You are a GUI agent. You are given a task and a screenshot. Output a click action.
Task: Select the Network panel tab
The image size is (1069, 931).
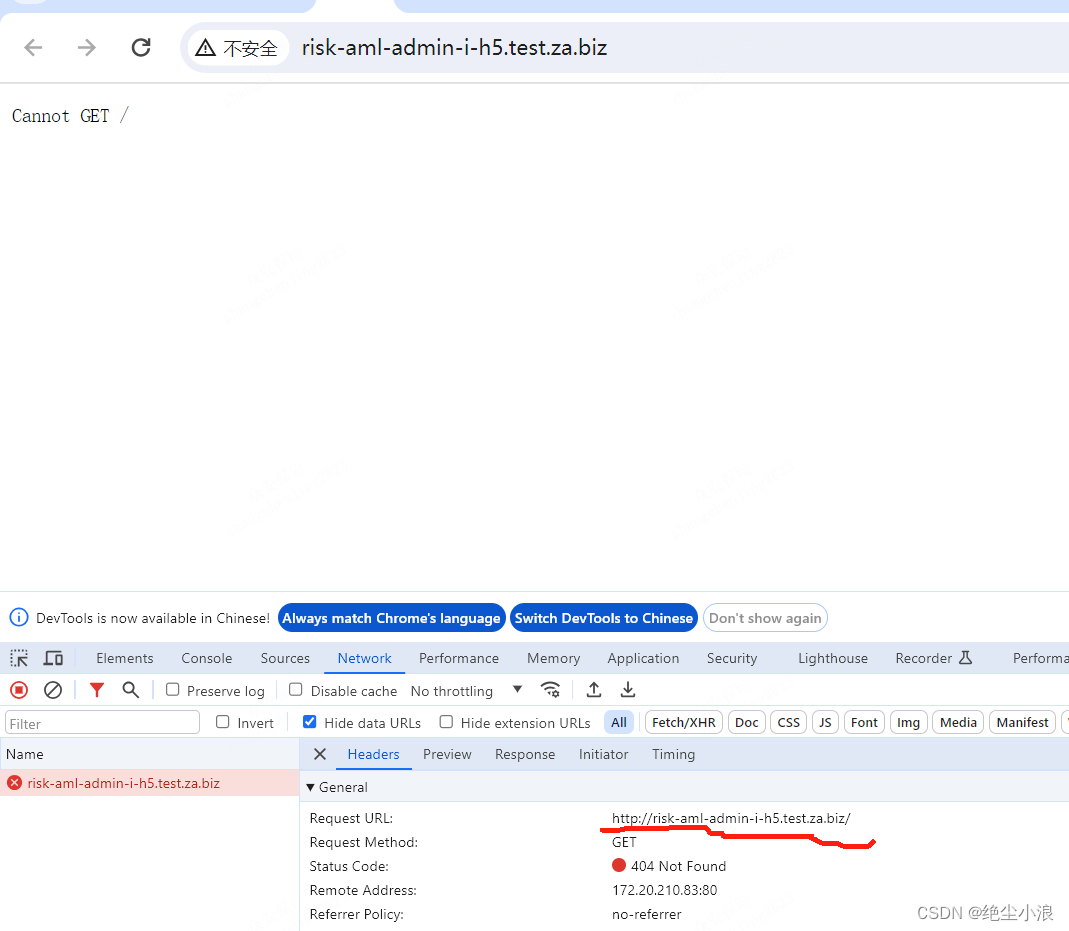pos(365,658)
